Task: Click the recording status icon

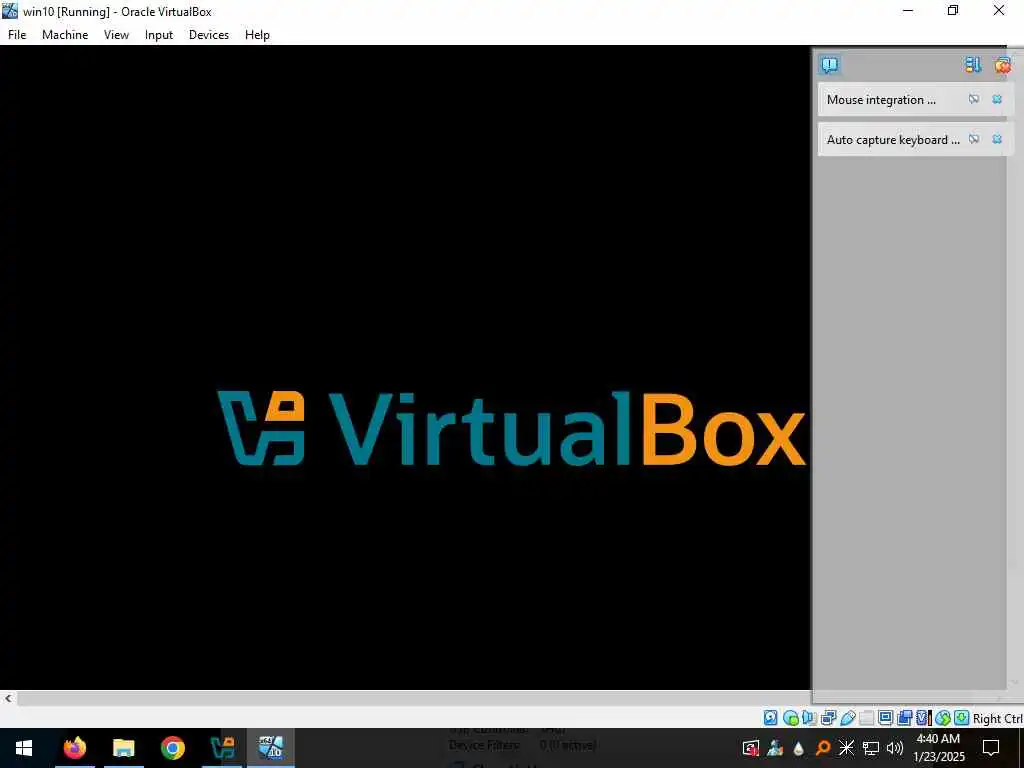Action: pos(904,718)
